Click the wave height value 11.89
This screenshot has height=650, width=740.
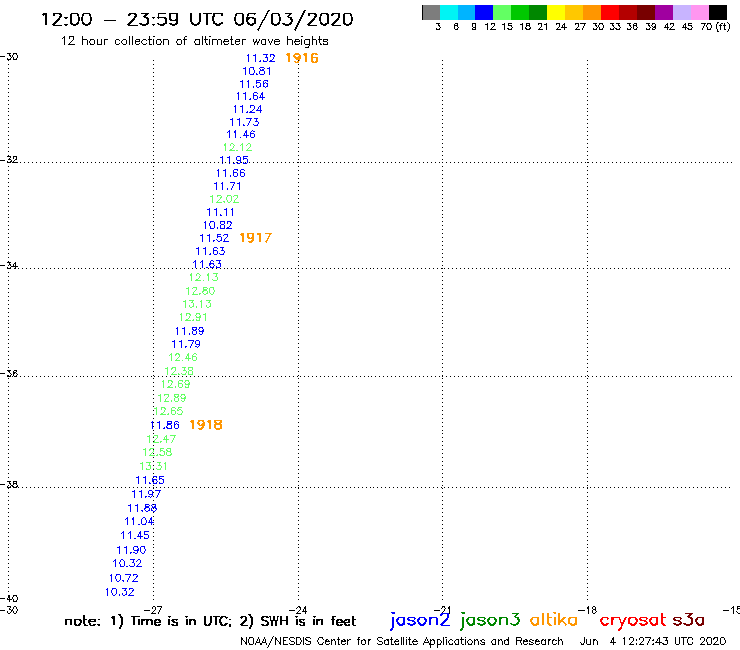(190, 331)
